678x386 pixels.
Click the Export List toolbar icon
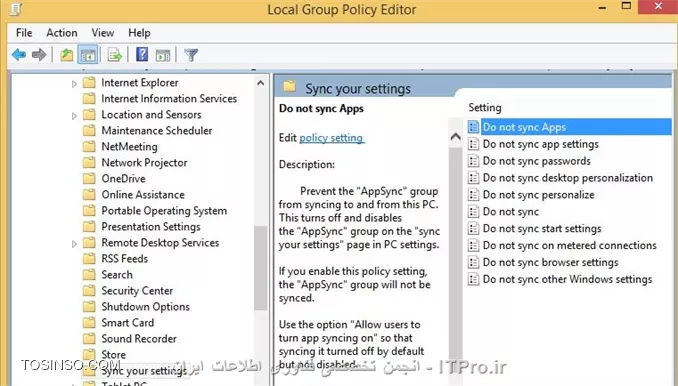click(115, 55)
